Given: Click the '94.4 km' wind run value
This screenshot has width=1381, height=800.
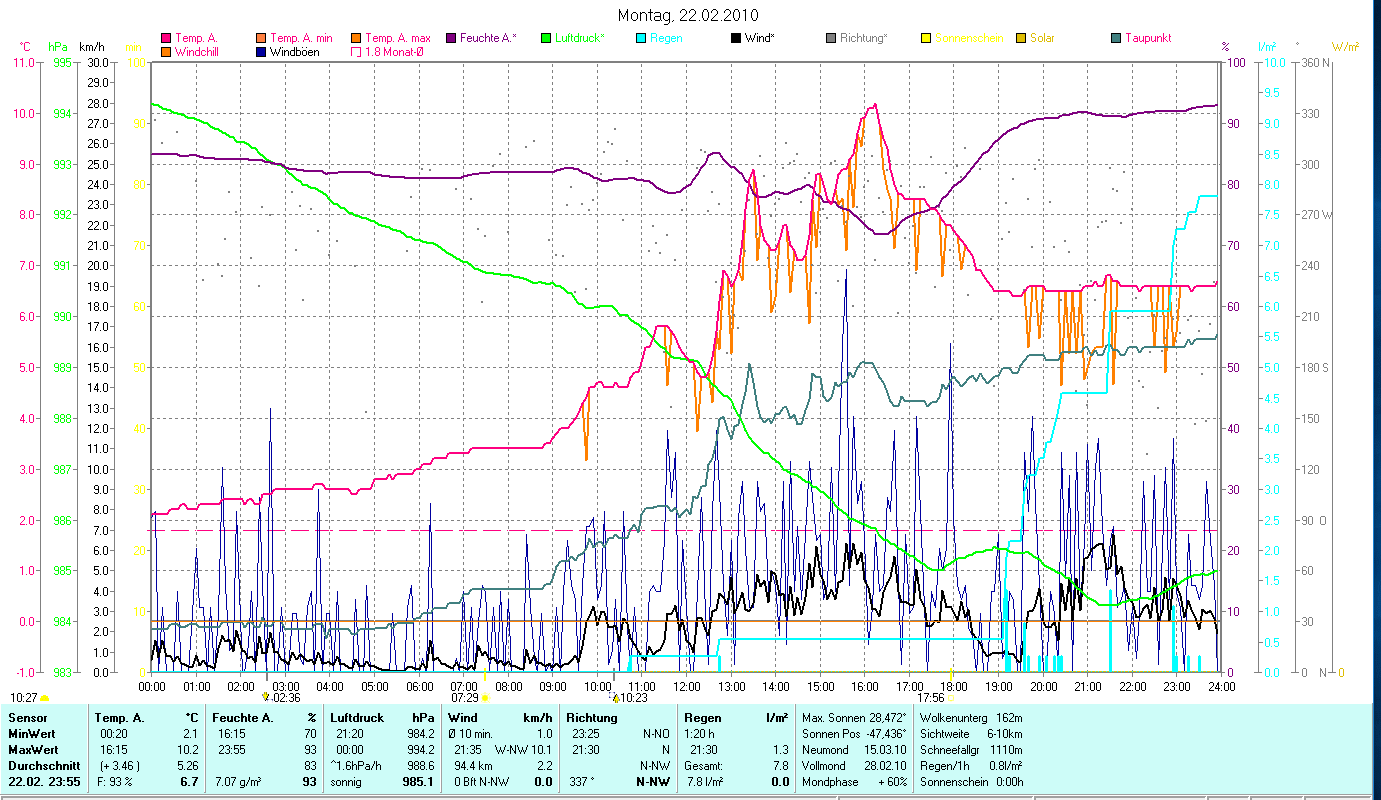Looking at the screenshot, I should (474, 765).
